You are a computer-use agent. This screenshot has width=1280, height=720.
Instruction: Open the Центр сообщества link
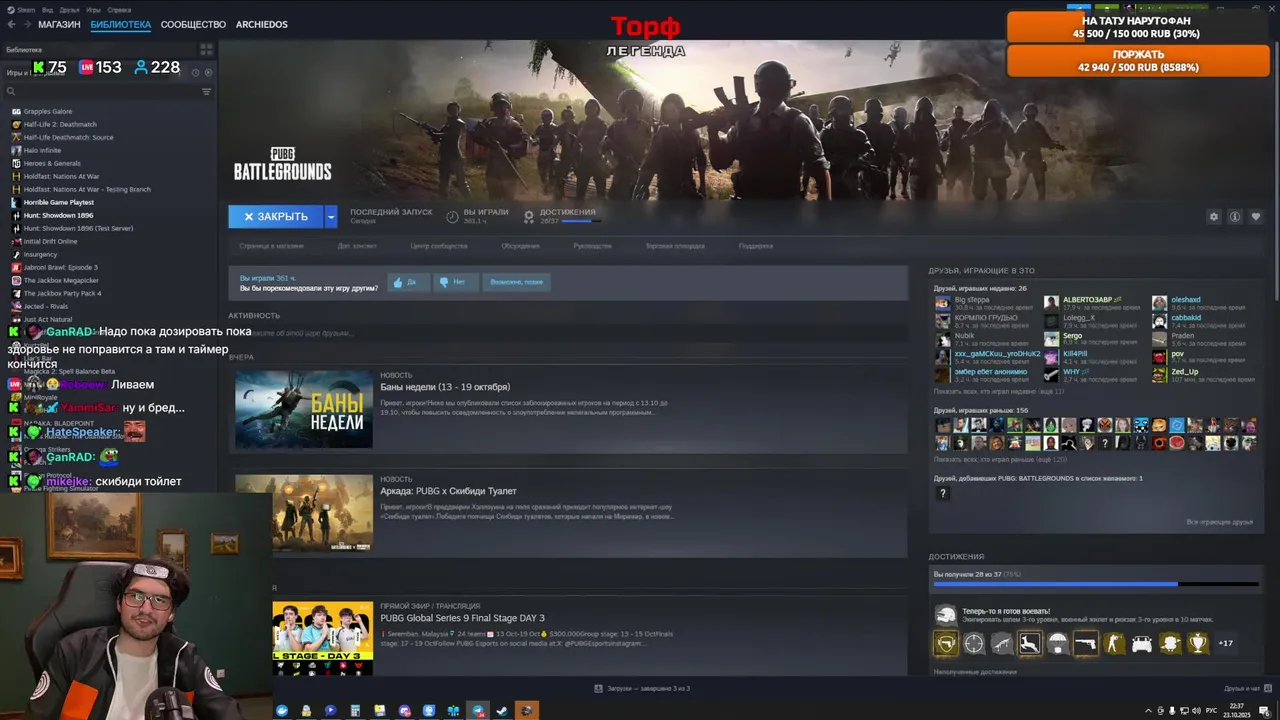tap(439, 246)
